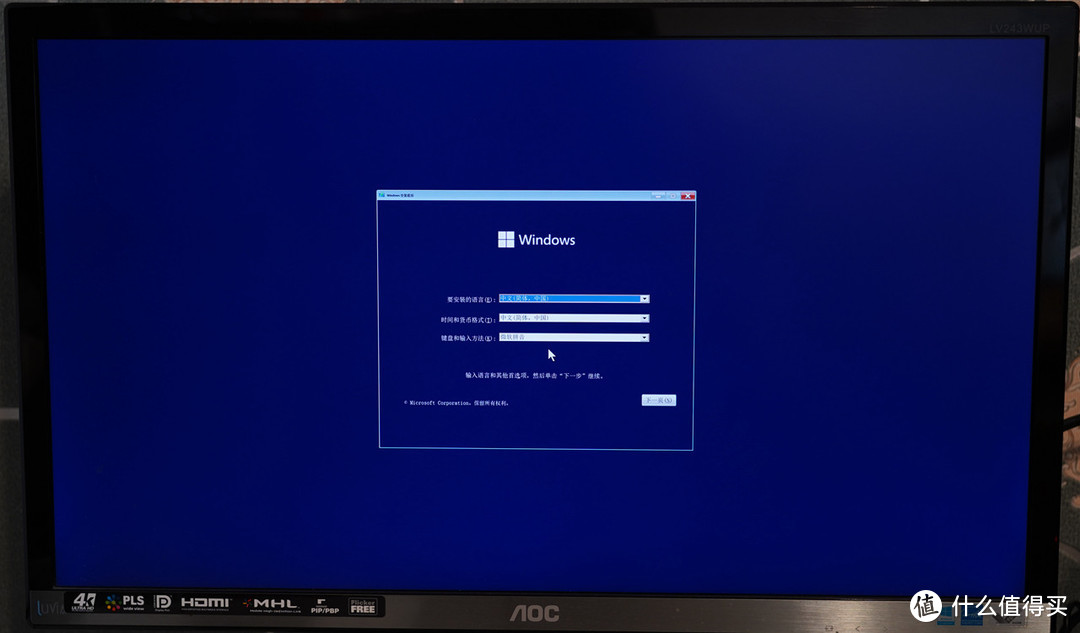
Task: Click the maximize button in setup title bar
Action: [x=673, y=196]
